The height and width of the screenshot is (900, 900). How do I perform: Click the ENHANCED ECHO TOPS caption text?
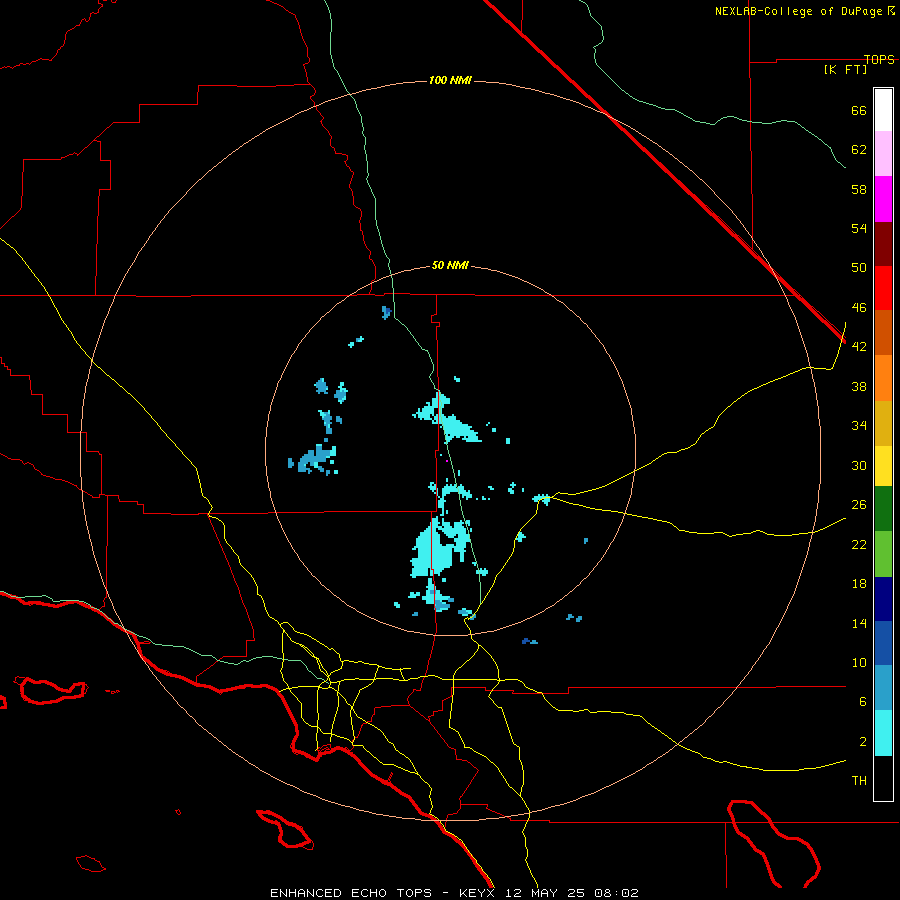tap(351, 893)
